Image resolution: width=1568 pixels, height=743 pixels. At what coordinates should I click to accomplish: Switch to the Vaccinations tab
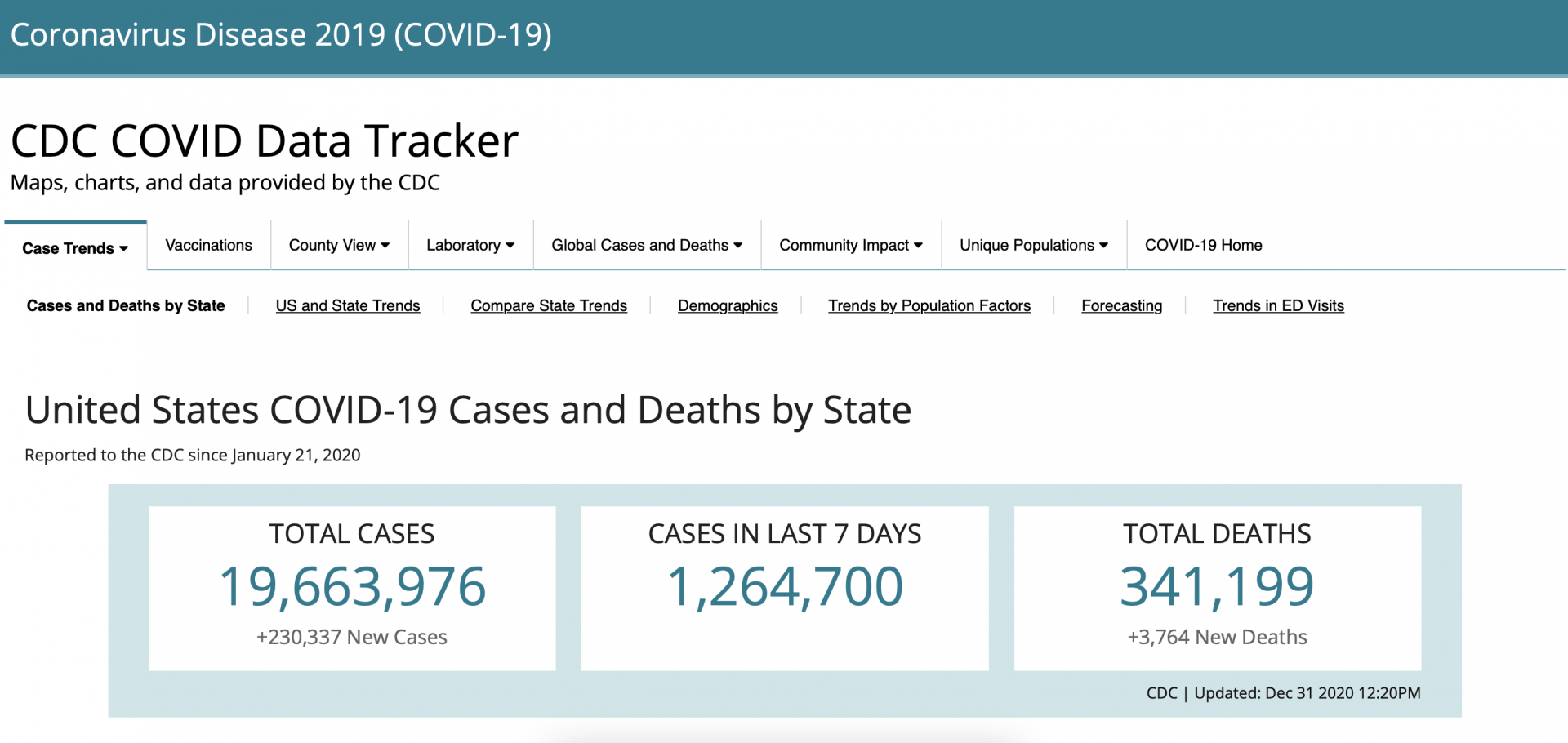point(208,245)
